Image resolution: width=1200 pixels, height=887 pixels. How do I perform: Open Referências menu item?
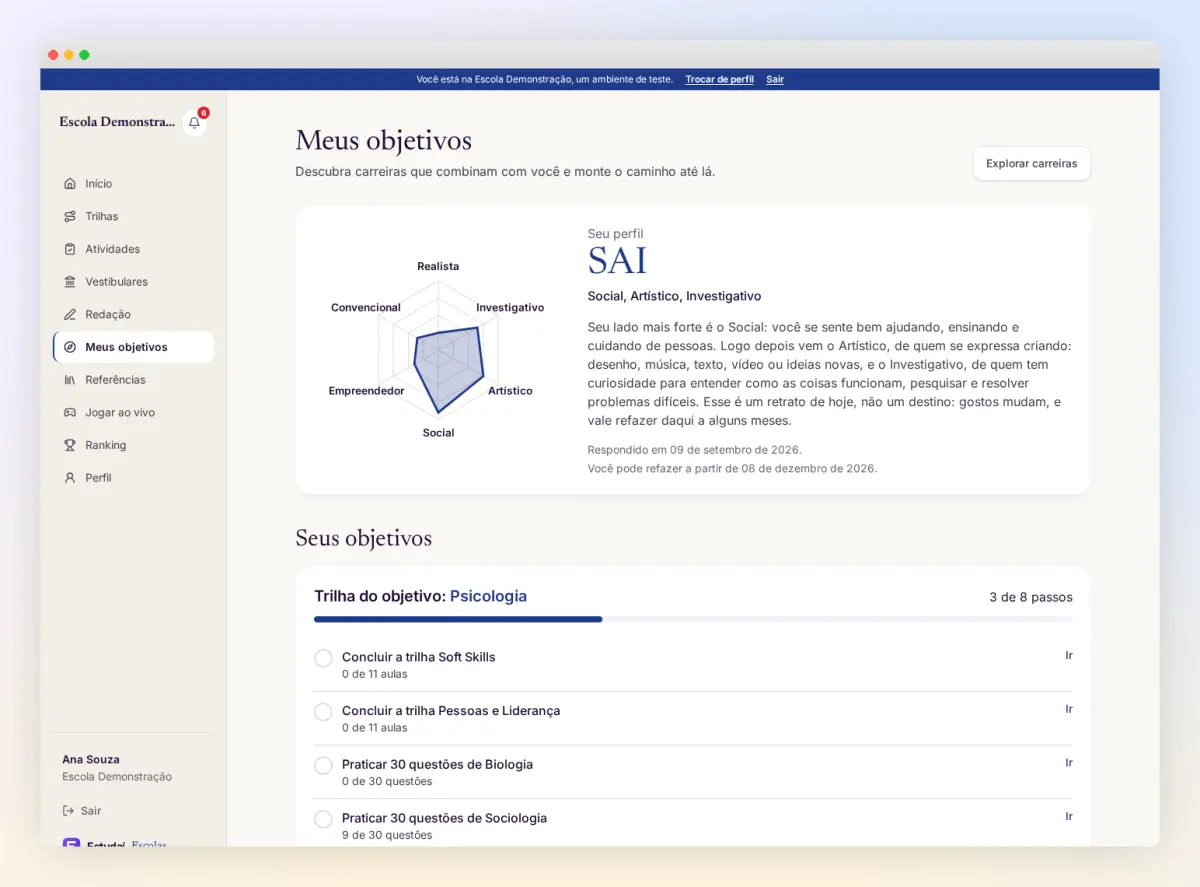[x=133, y=380]
